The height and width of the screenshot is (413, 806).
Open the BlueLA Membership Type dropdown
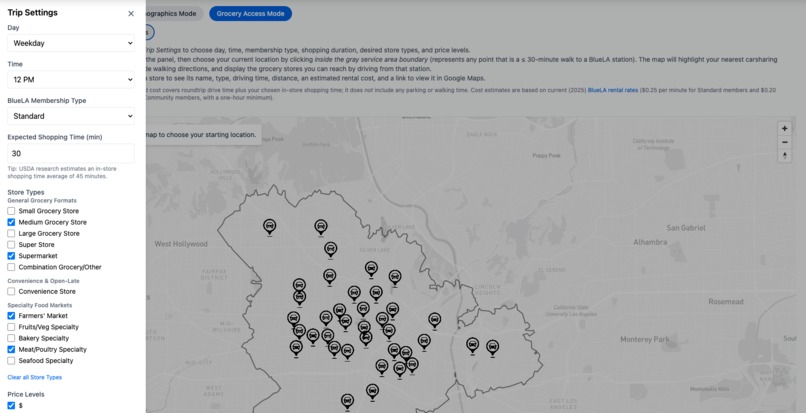pos(71,116)
